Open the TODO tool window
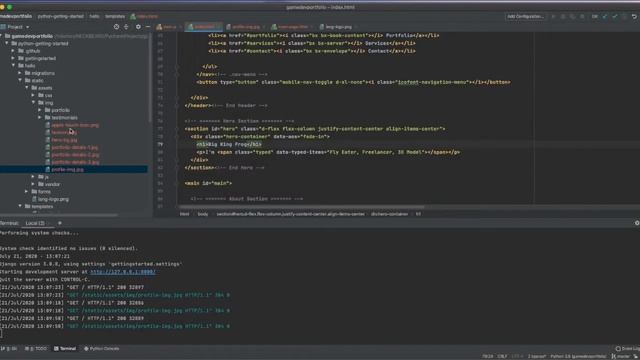 [x=36, y=349]
